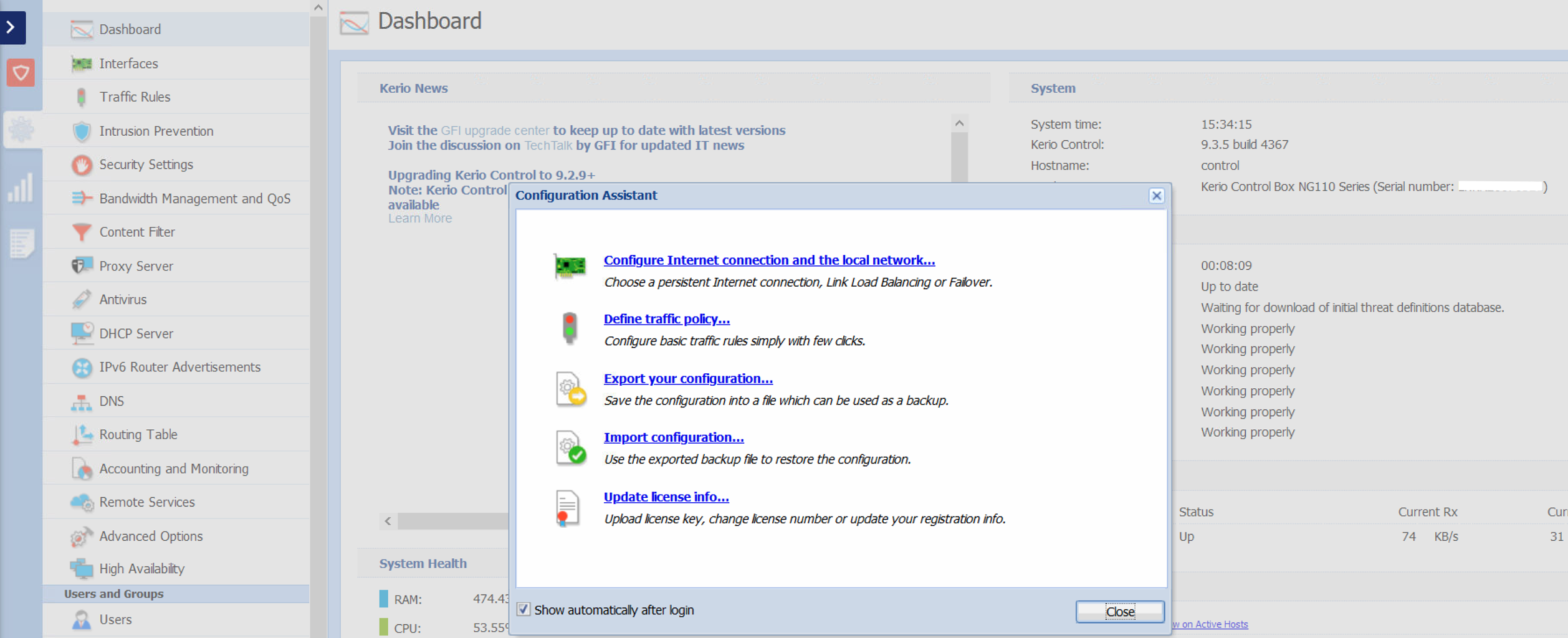
Task: Click the Intrusion Prevention shield icon
Action: point(82,131)
